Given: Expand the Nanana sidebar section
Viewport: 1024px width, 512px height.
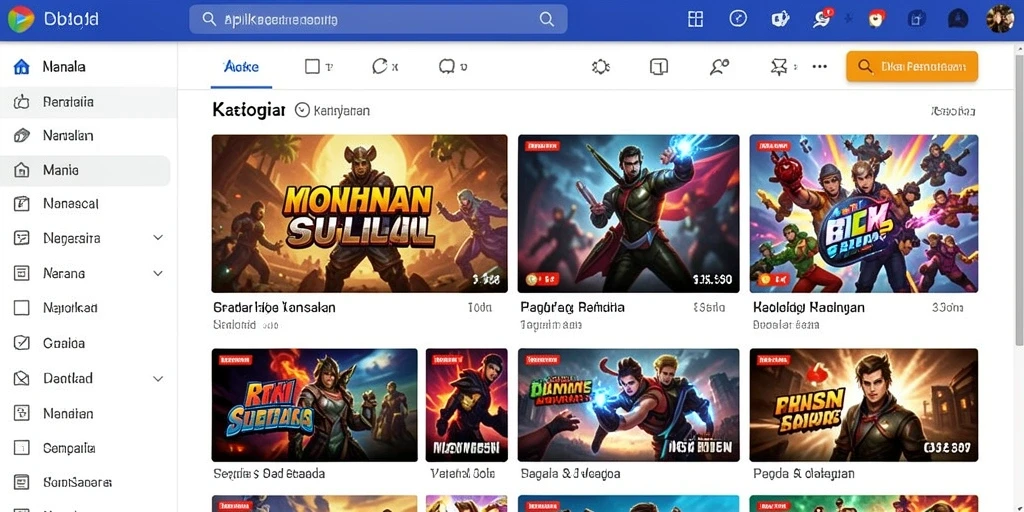Looking at the screenshot, I should pyautogui.click(x=158, y=273).
